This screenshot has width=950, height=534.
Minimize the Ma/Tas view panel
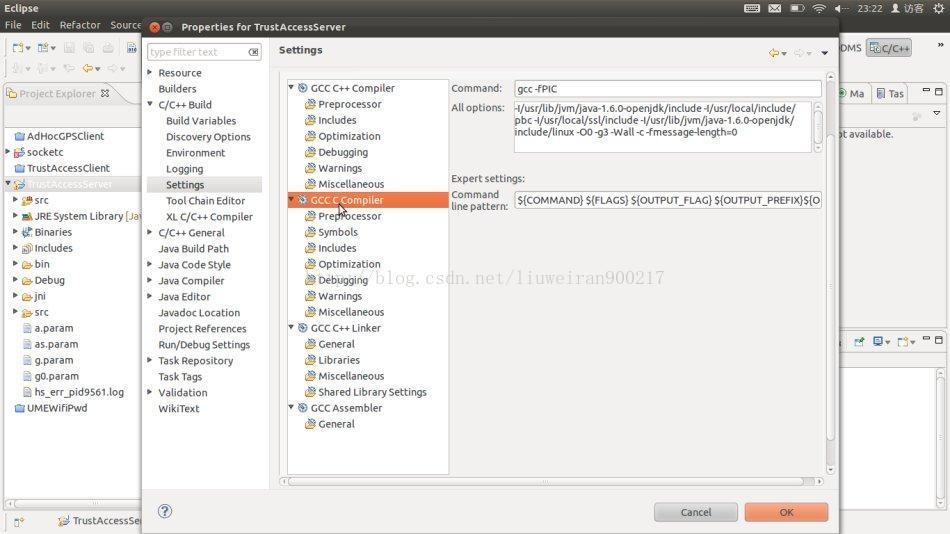926,91
